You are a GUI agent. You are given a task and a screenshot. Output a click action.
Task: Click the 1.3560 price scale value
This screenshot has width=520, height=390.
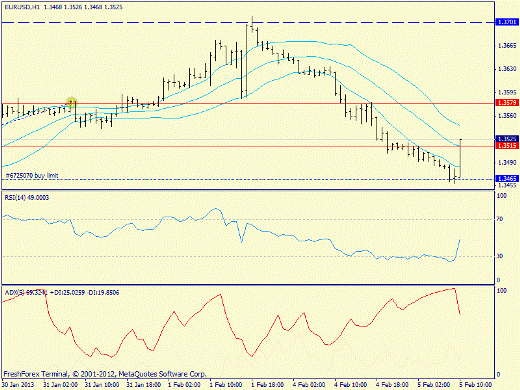pyautogui.click(x=507, y=116)
